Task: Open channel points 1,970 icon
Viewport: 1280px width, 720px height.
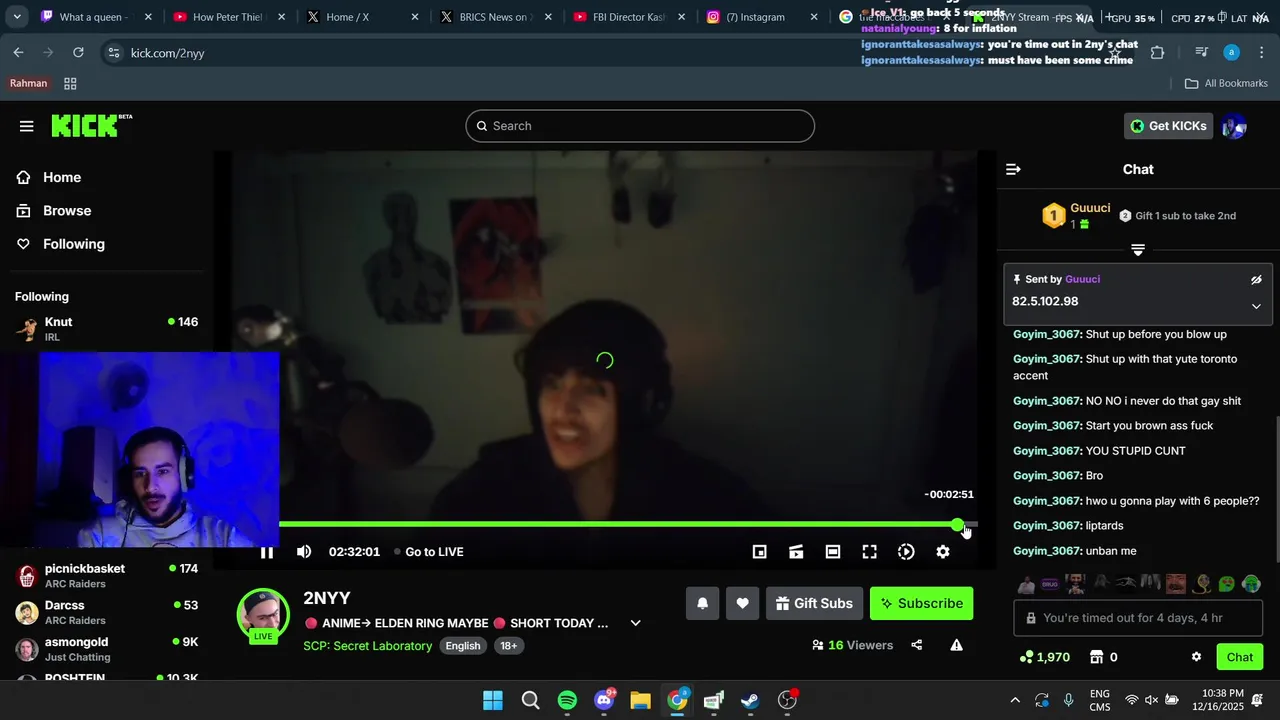Action: [x=1045, y=657]
